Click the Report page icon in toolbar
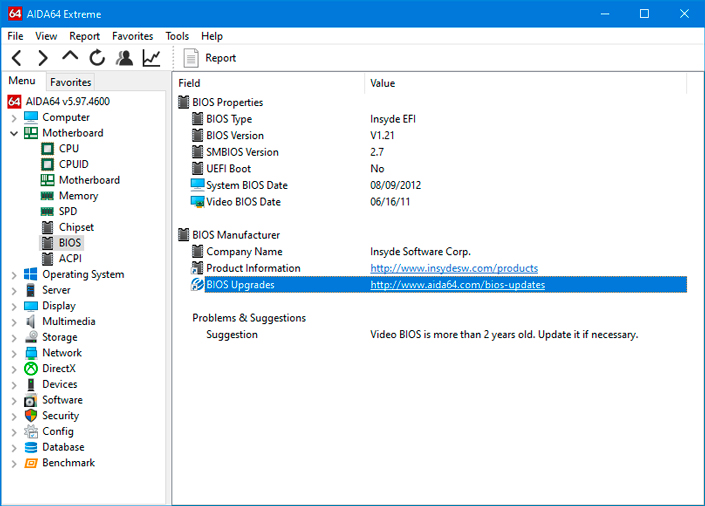 coord(191,58)
